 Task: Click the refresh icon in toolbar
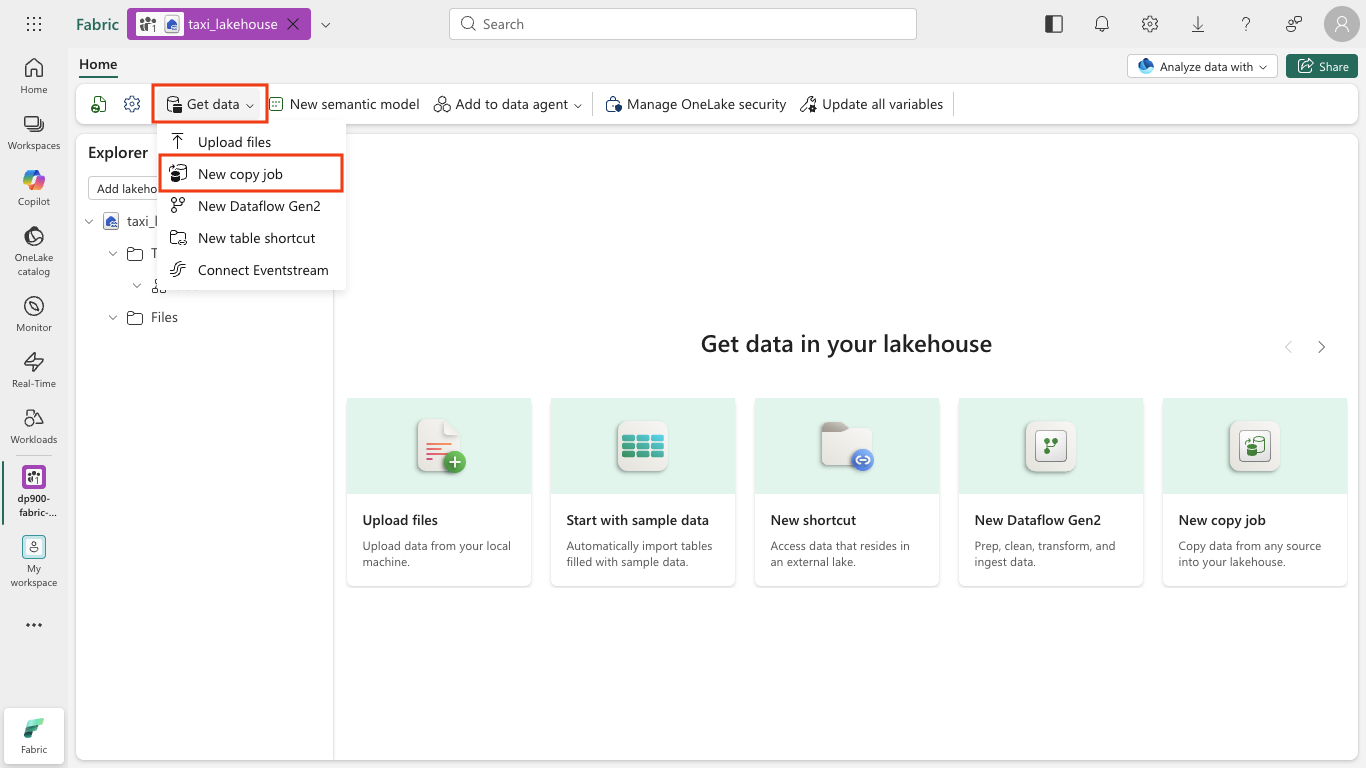[99, 104]
